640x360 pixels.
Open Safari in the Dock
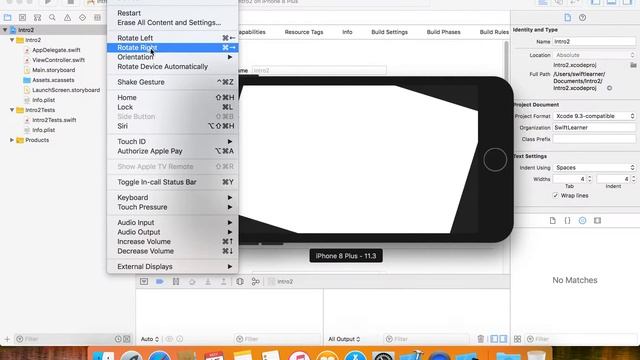(x=160, y=356)
